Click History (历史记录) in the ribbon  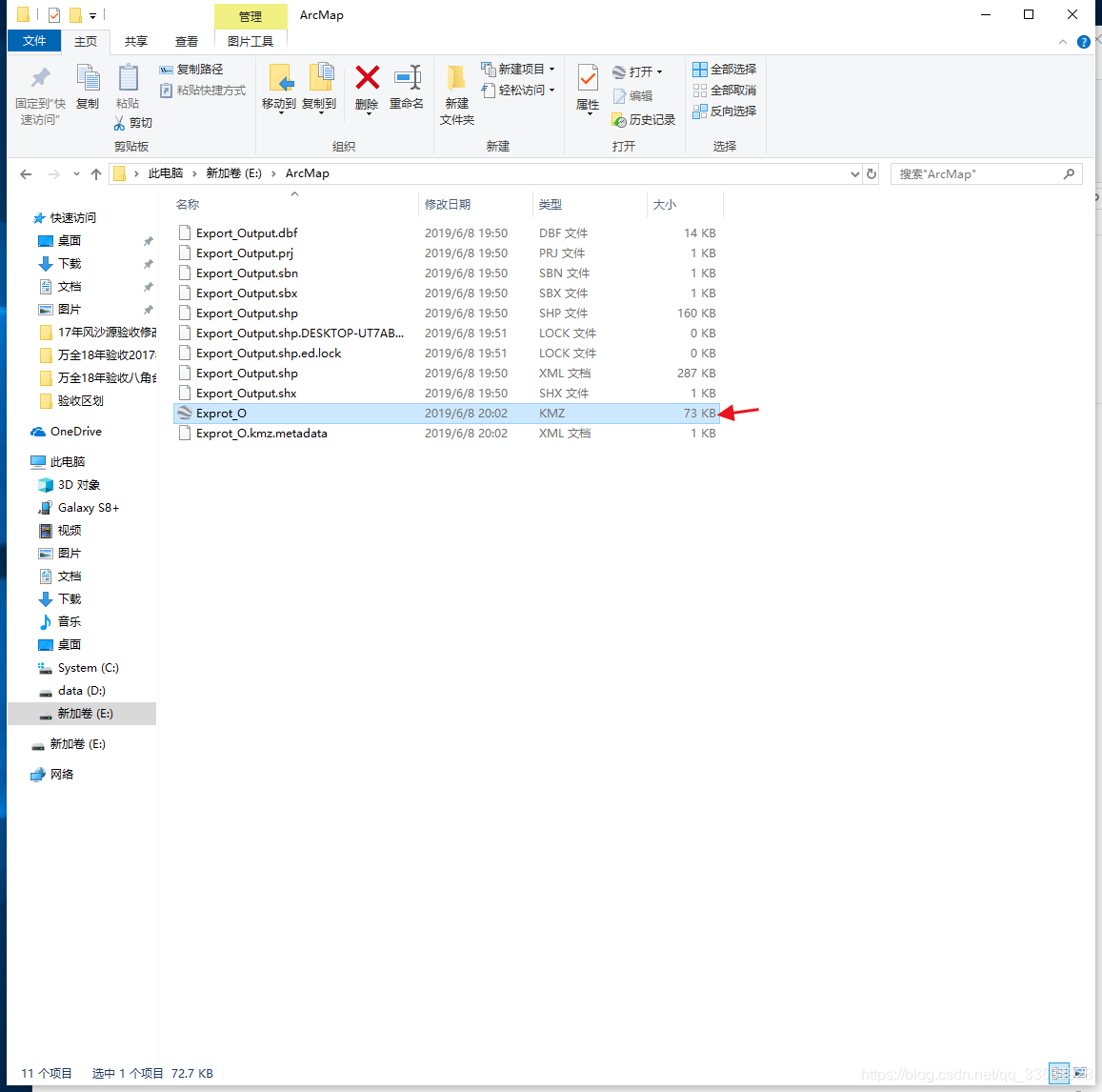(643, 120)
